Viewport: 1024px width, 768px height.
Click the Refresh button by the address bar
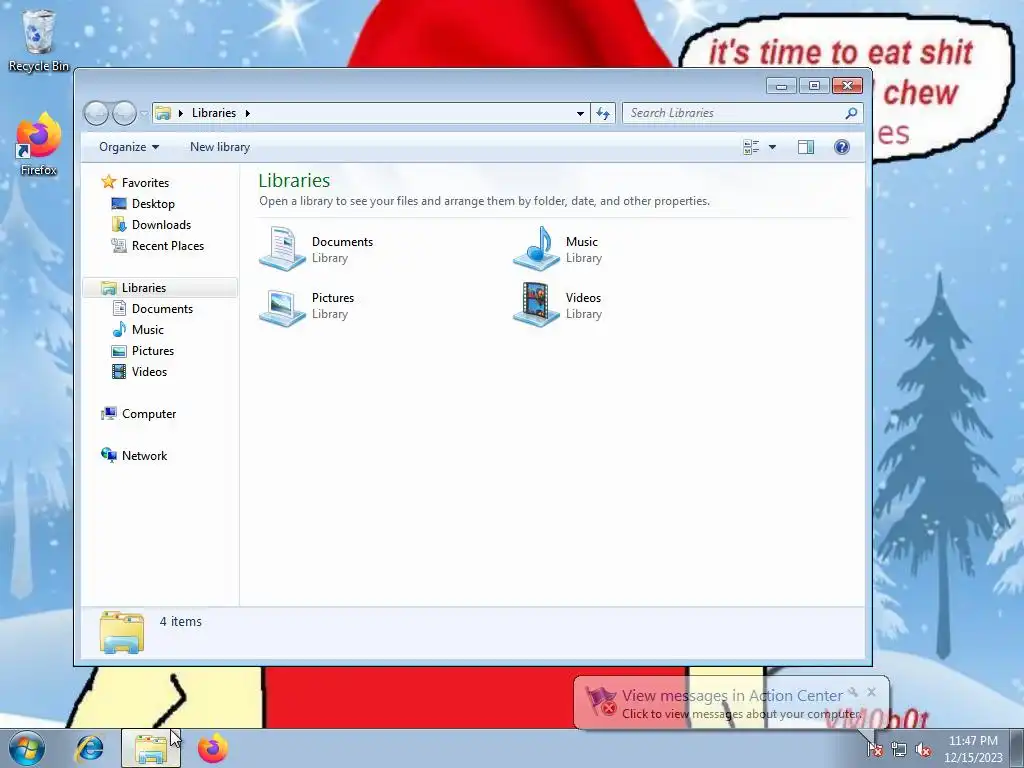(603, 114)
